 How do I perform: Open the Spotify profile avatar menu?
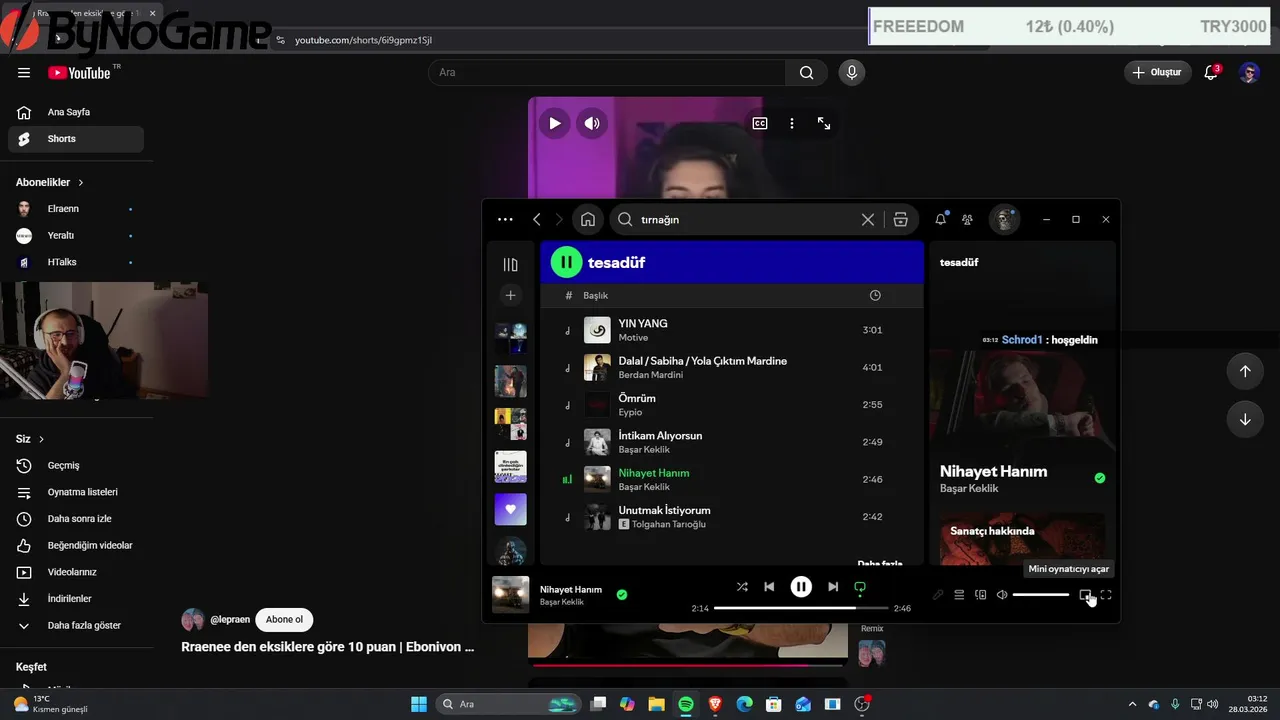[1004, 219]
